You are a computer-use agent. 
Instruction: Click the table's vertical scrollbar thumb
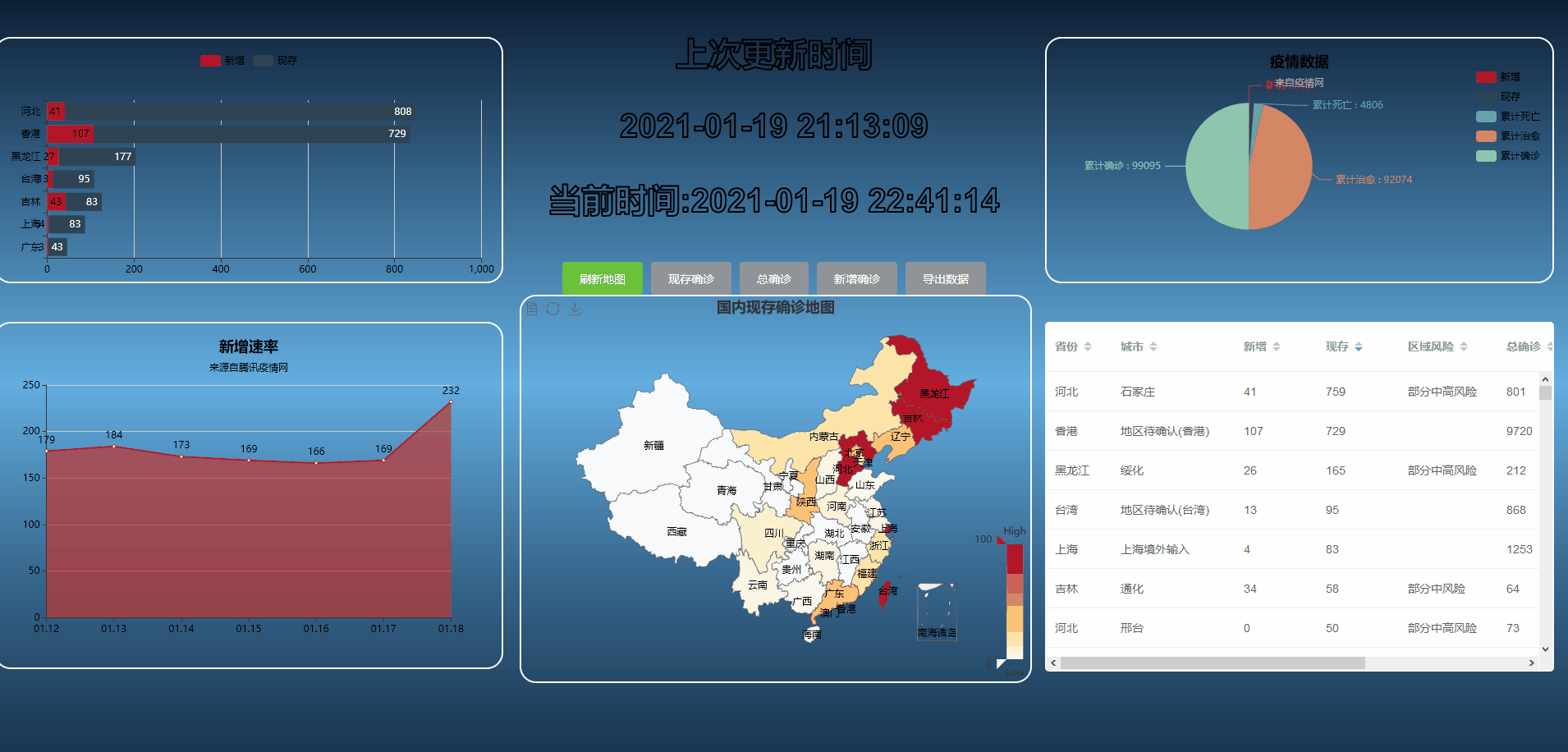pos(1545,393)
